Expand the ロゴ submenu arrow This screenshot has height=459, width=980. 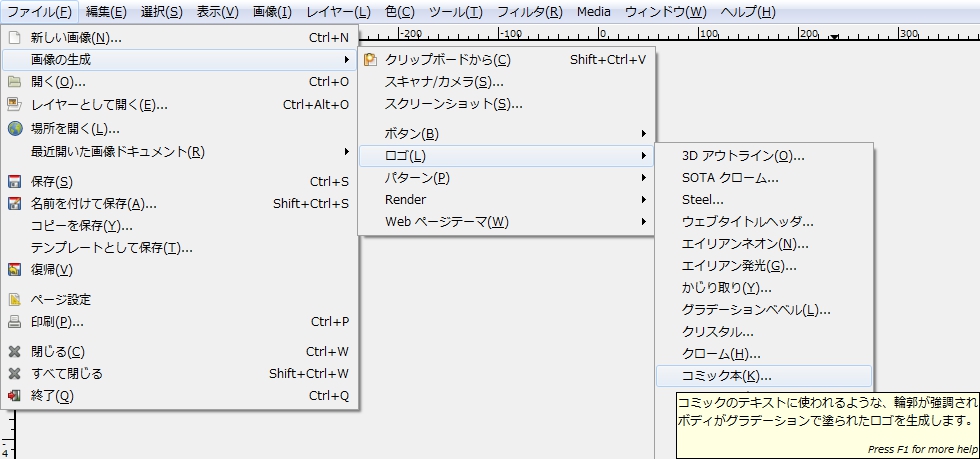click(x=643, y=156)
